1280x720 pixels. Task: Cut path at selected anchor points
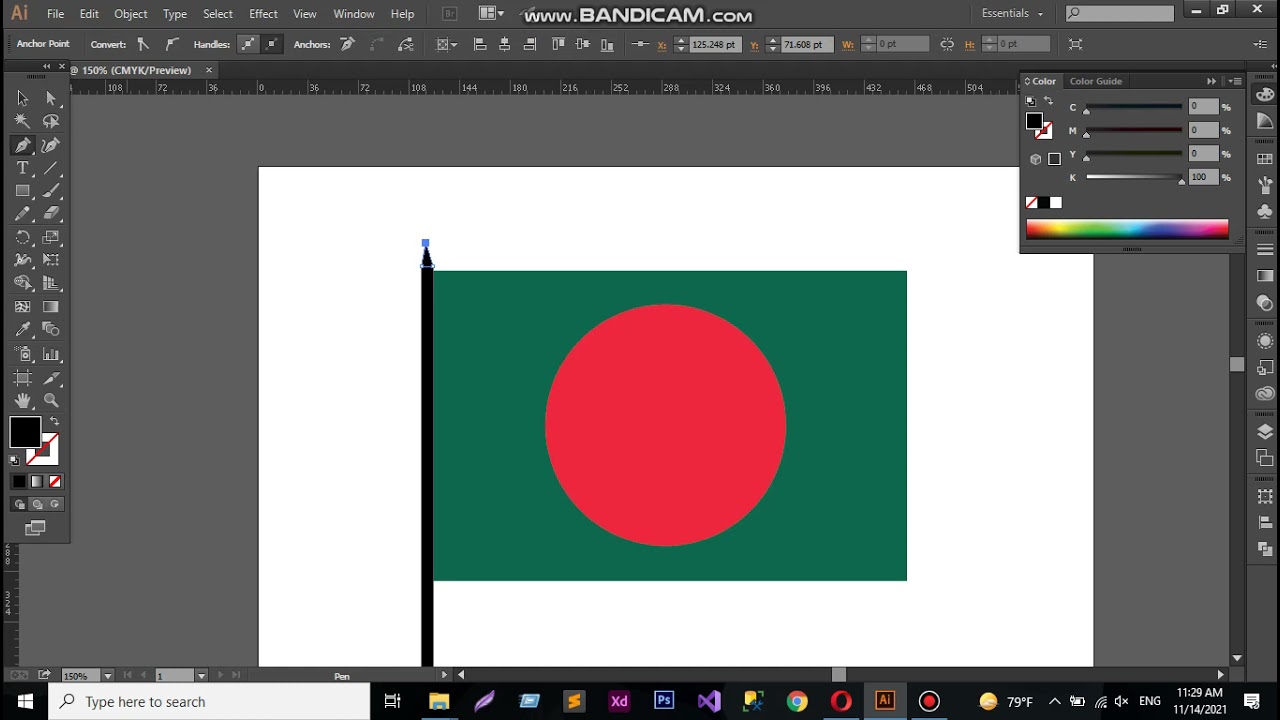[x=406, y=44]
